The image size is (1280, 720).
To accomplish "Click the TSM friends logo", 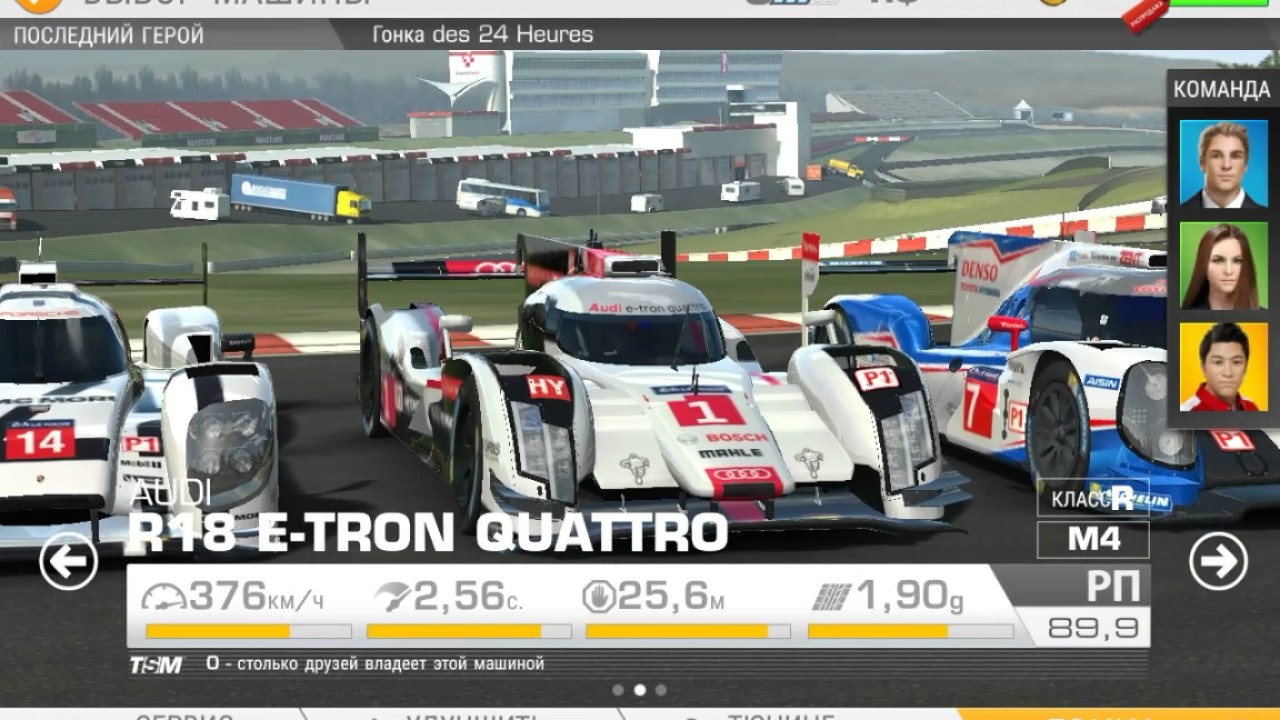I will point(156,665).
